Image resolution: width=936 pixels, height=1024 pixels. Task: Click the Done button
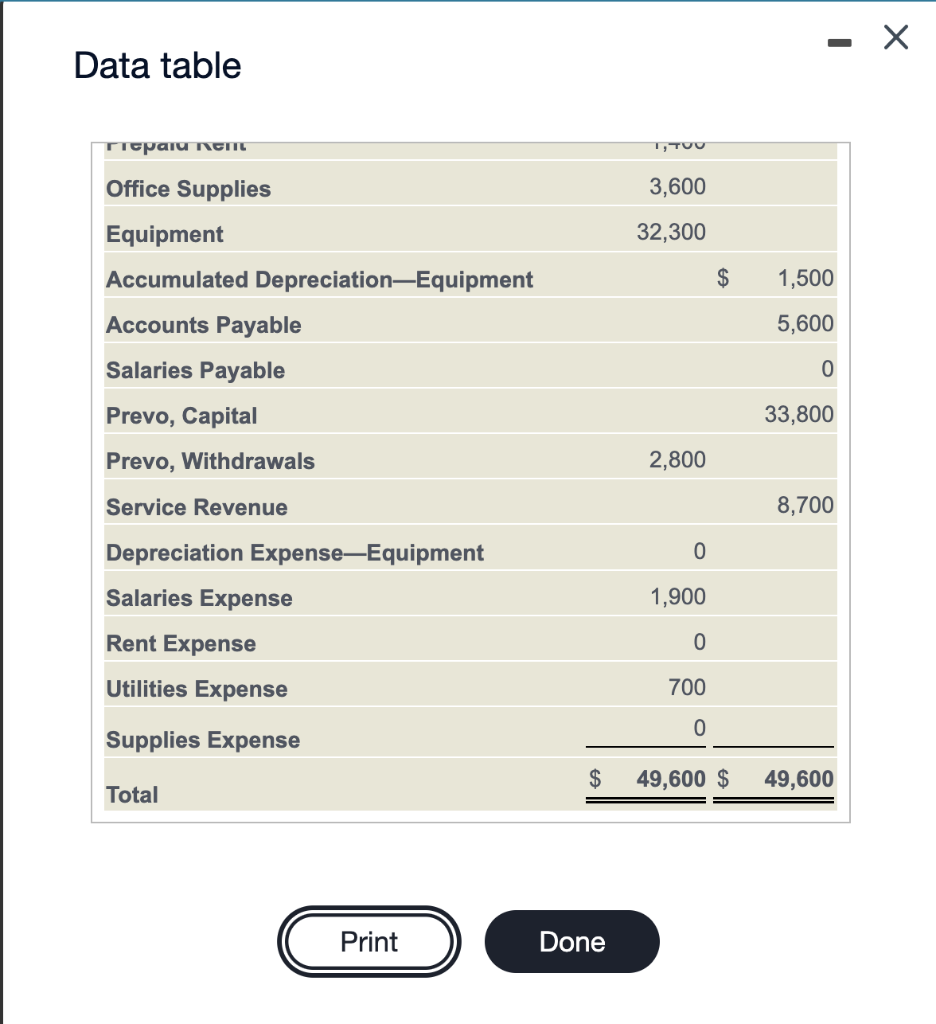(x=572, y=941)
